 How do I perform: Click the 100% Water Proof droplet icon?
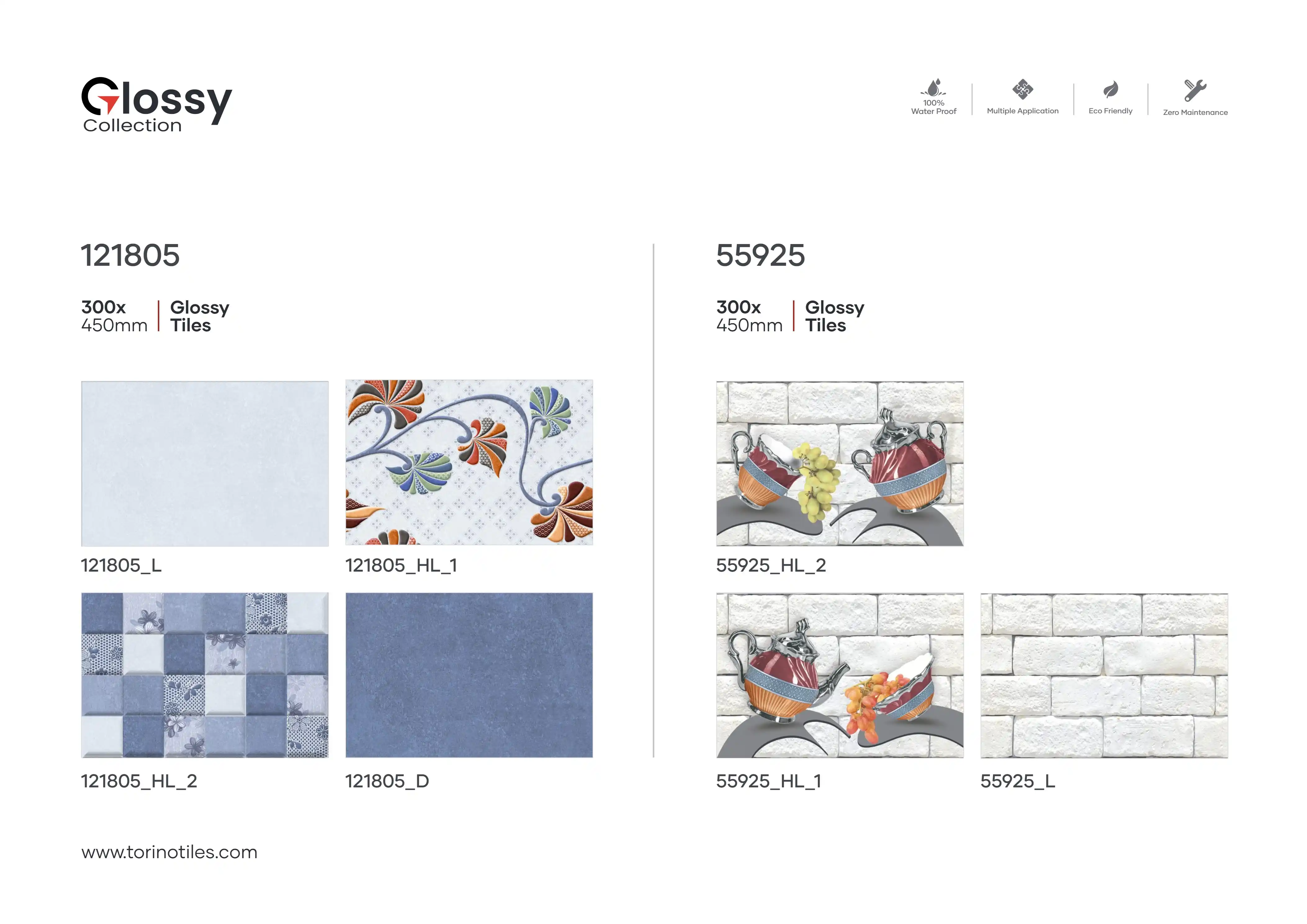[933, 87]
